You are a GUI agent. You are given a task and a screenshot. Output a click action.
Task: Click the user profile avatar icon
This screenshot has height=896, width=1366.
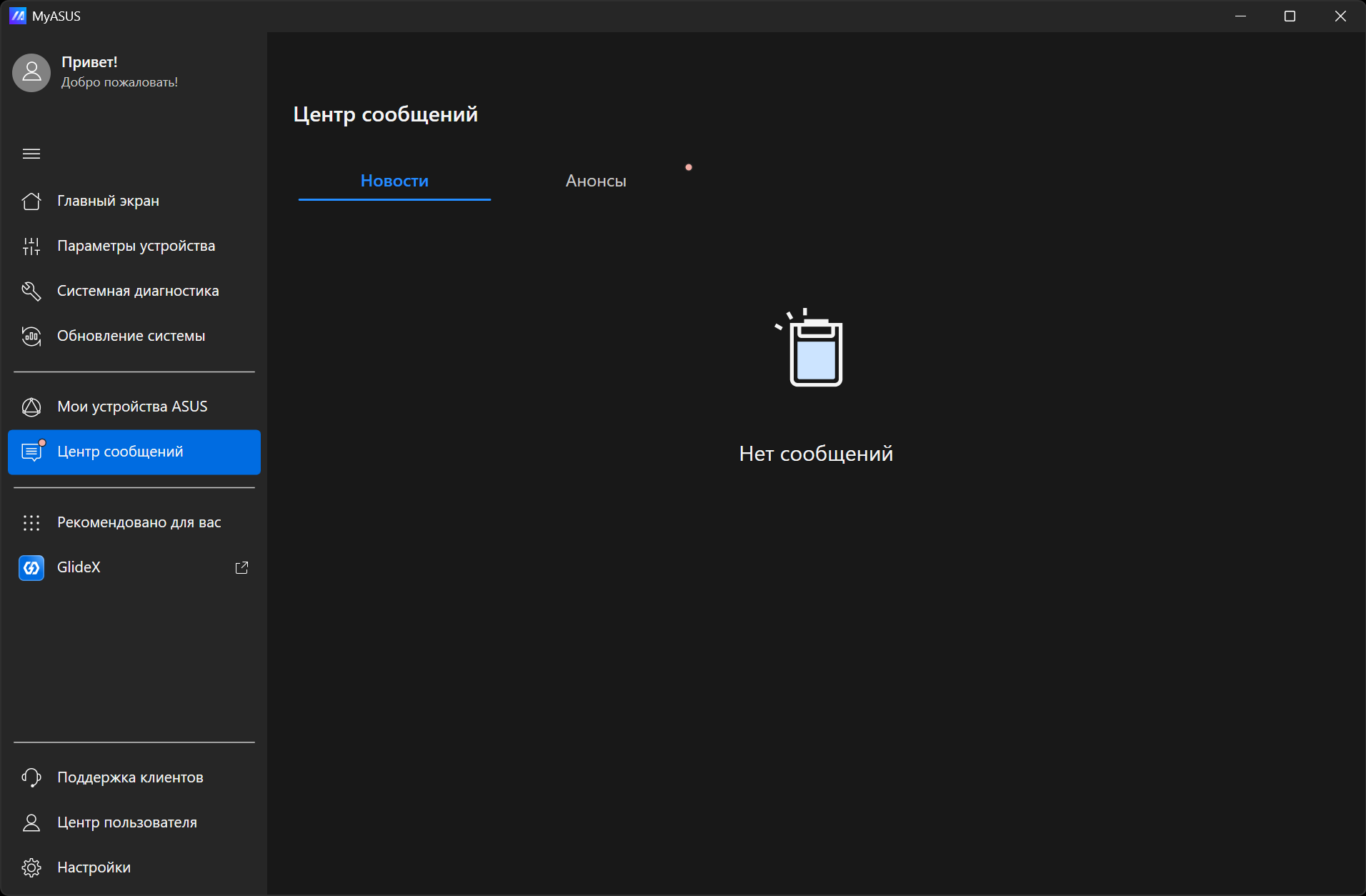[x=31, y=72]
